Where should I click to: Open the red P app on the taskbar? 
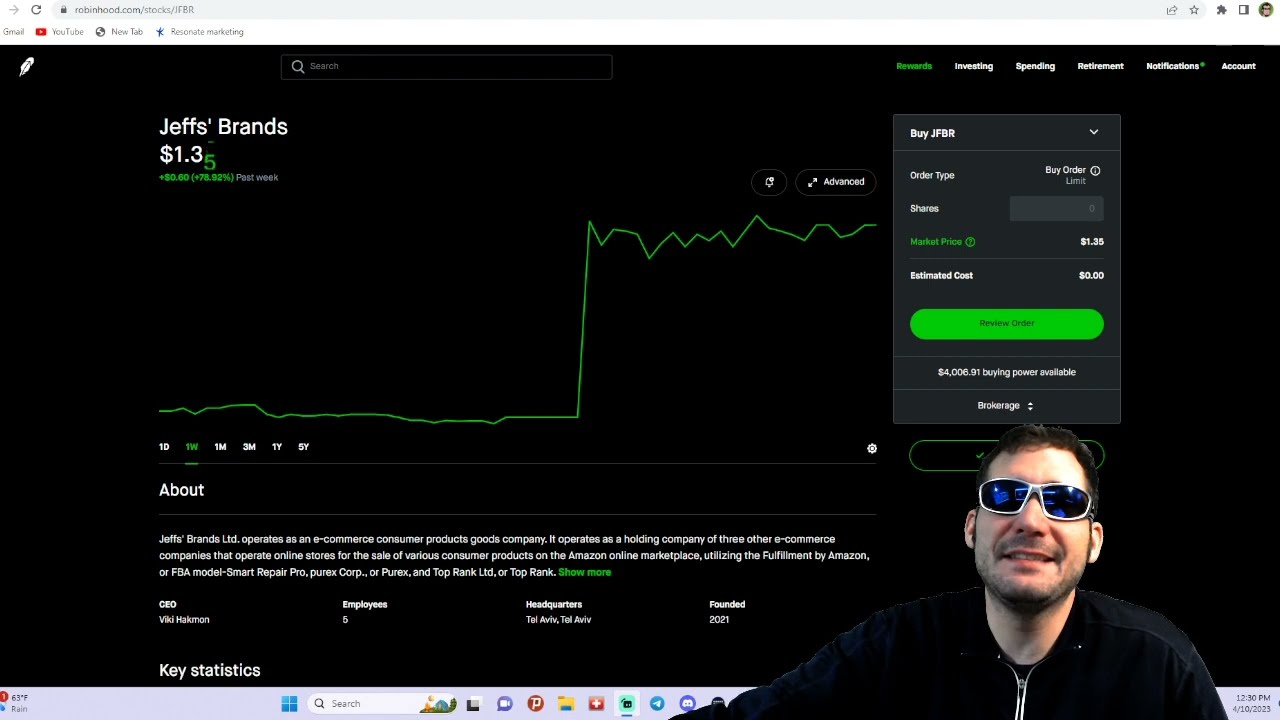[x=535, y=704]
